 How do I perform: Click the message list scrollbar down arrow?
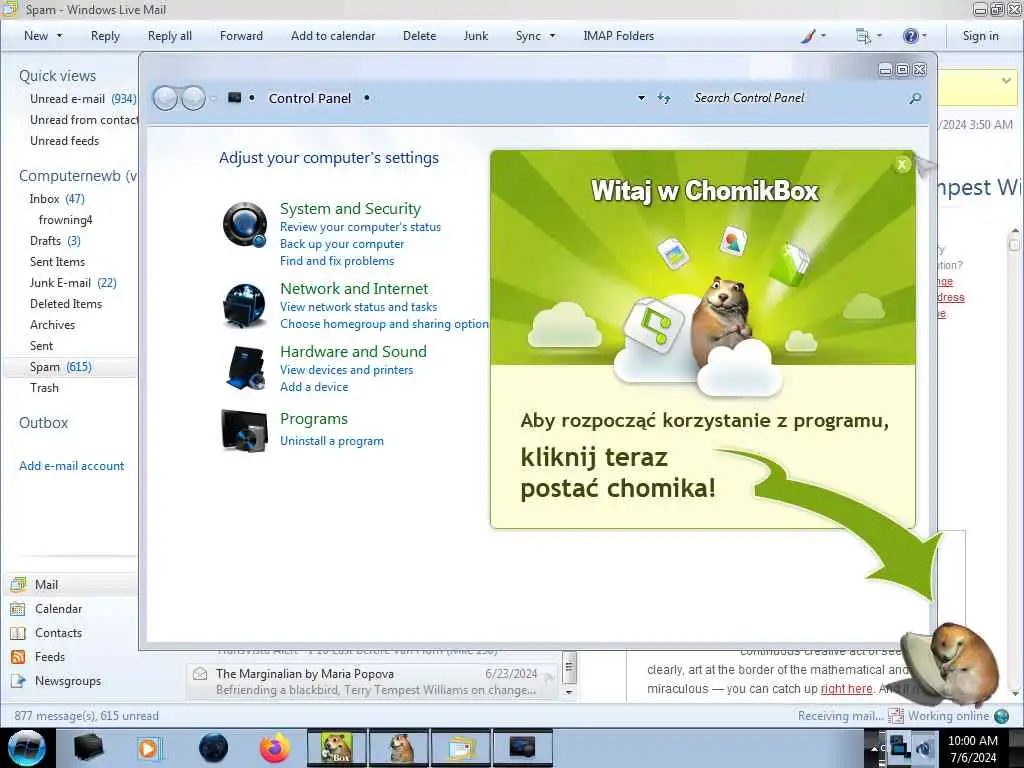click(569, 692)
